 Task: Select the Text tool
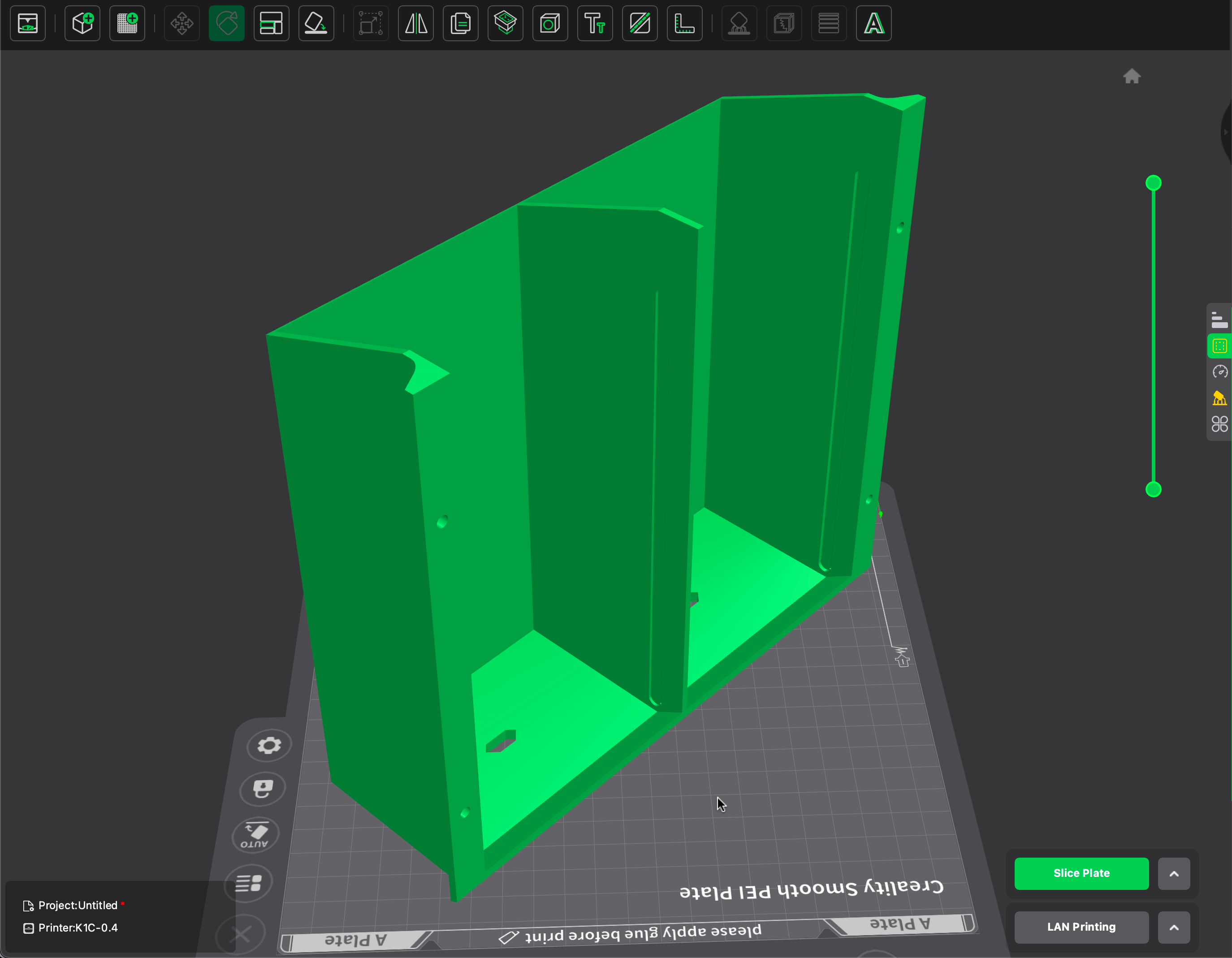click(595, 23)
